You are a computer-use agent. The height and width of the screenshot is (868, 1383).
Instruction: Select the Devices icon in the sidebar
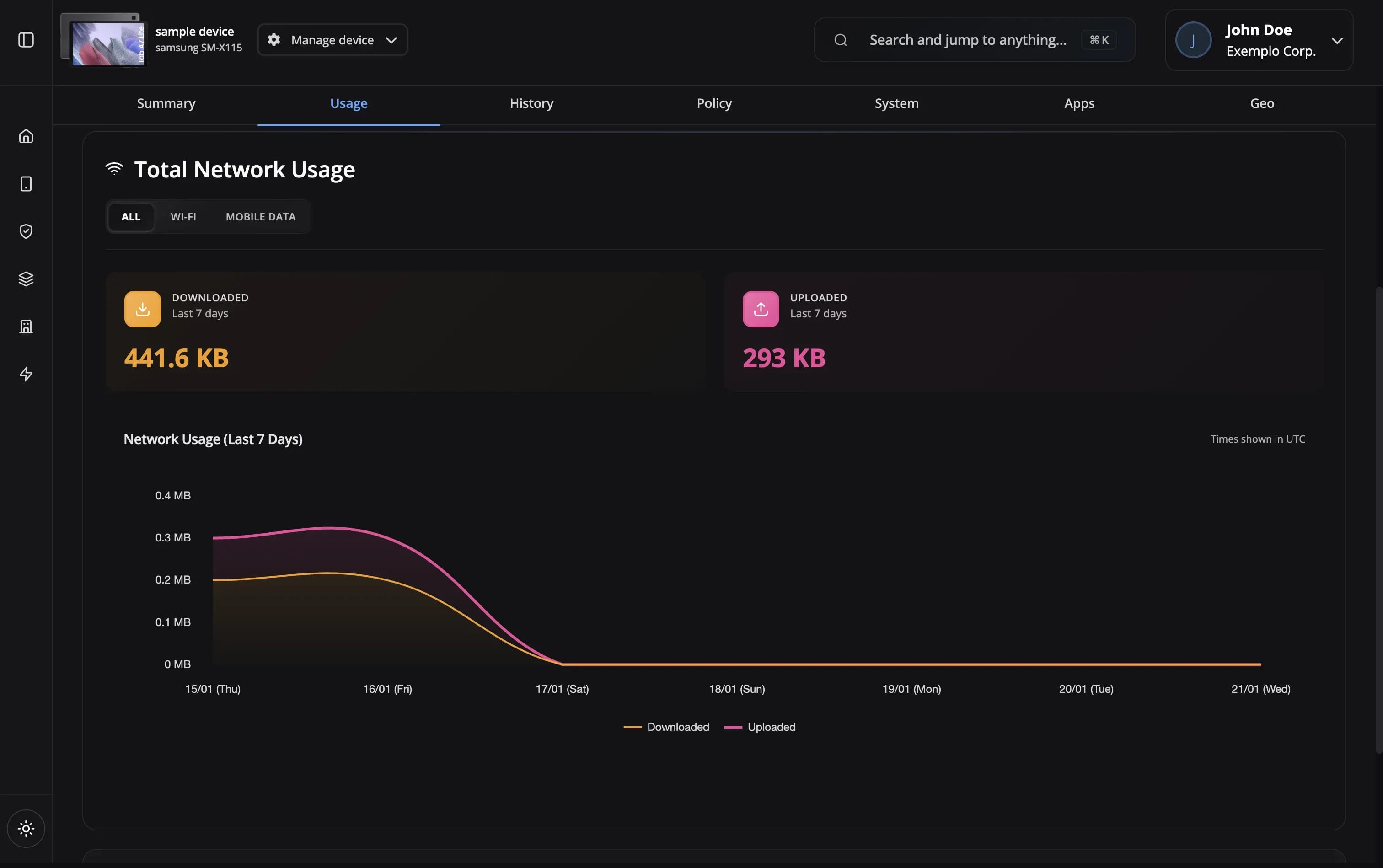point(26,184)
